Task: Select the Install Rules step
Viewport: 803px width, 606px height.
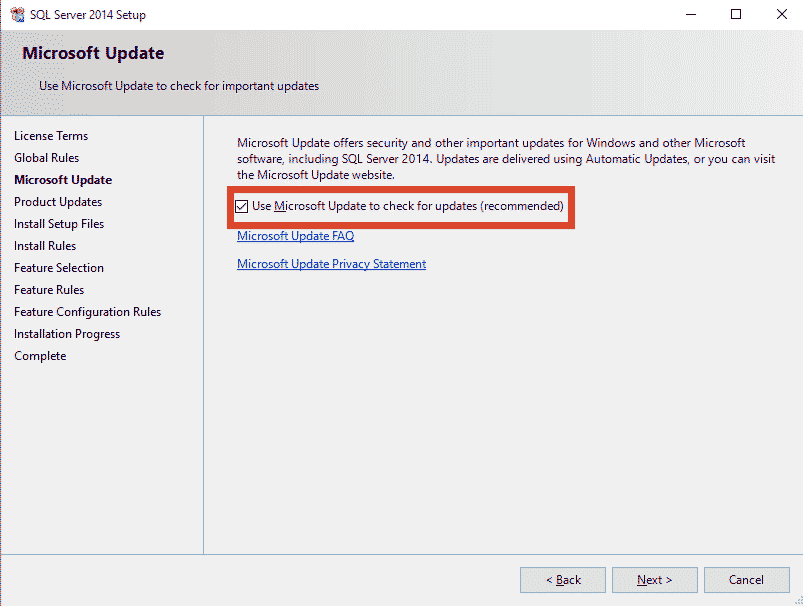Action: [48, 245]
